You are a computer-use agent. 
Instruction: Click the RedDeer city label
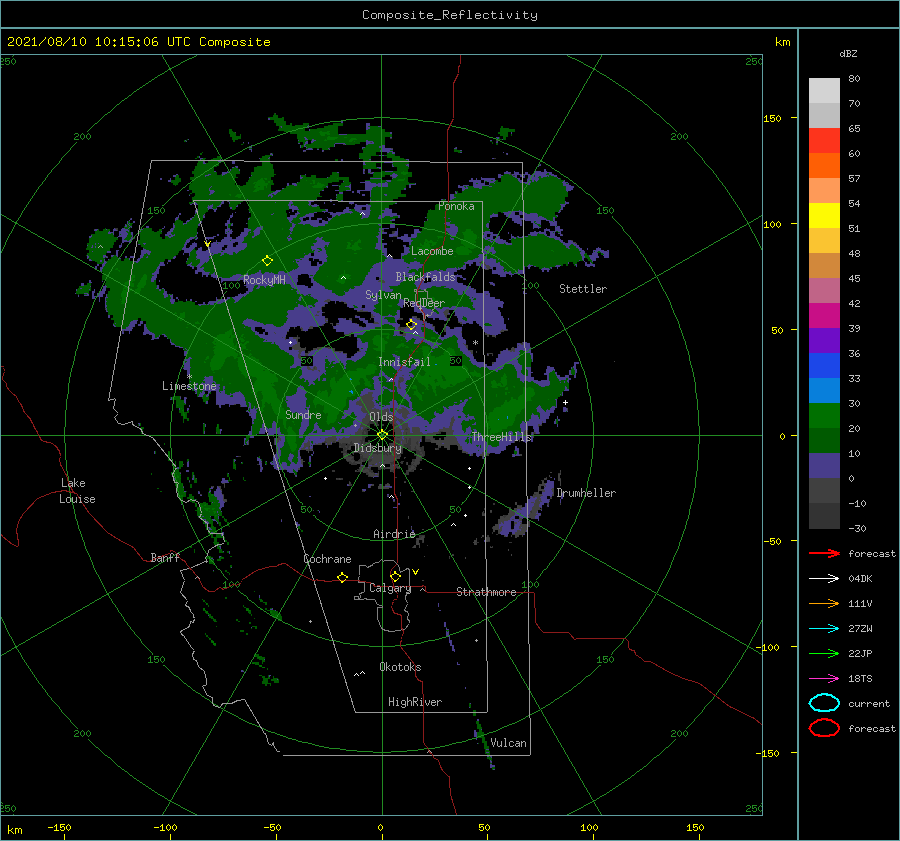click(424, 303)
